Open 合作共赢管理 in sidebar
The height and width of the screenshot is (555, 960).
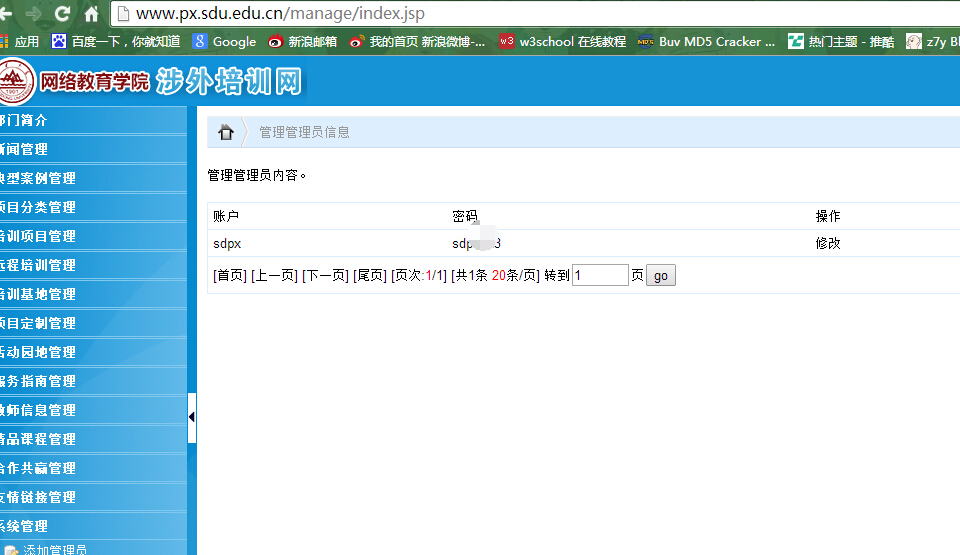(93, 468)
